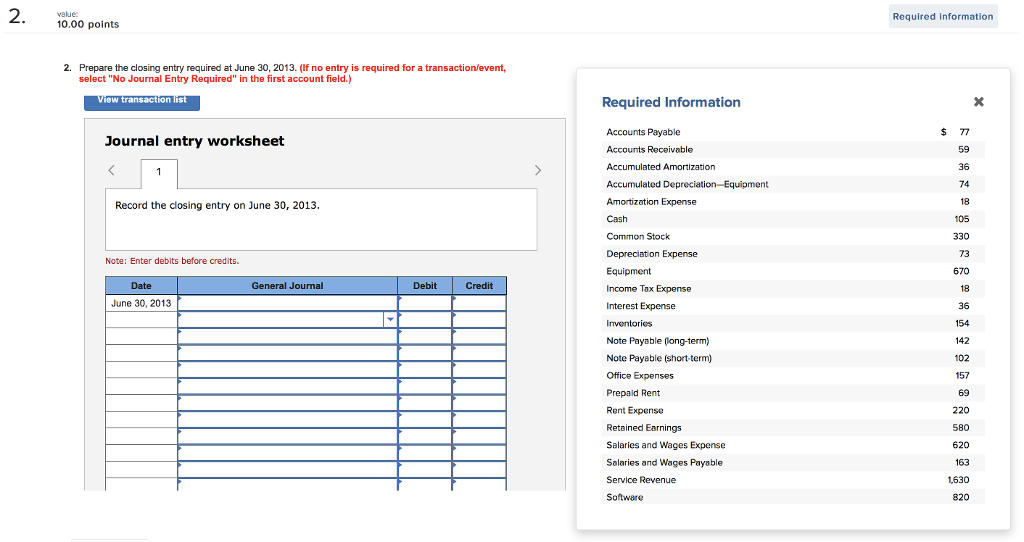Image resolution: width=1024 pixels, height=542 pixels.
Task: Click the Amortization Expense row
Action: point(793,202)
